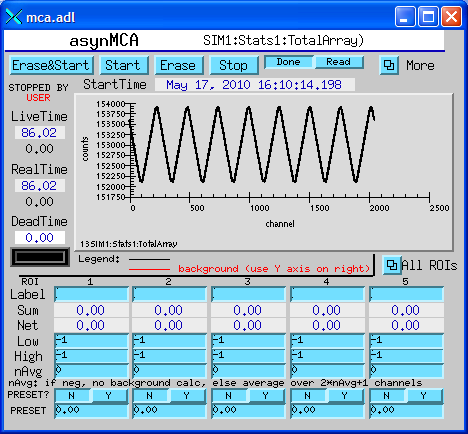Click the ROI 5 PRESET value field

[407, 411]
